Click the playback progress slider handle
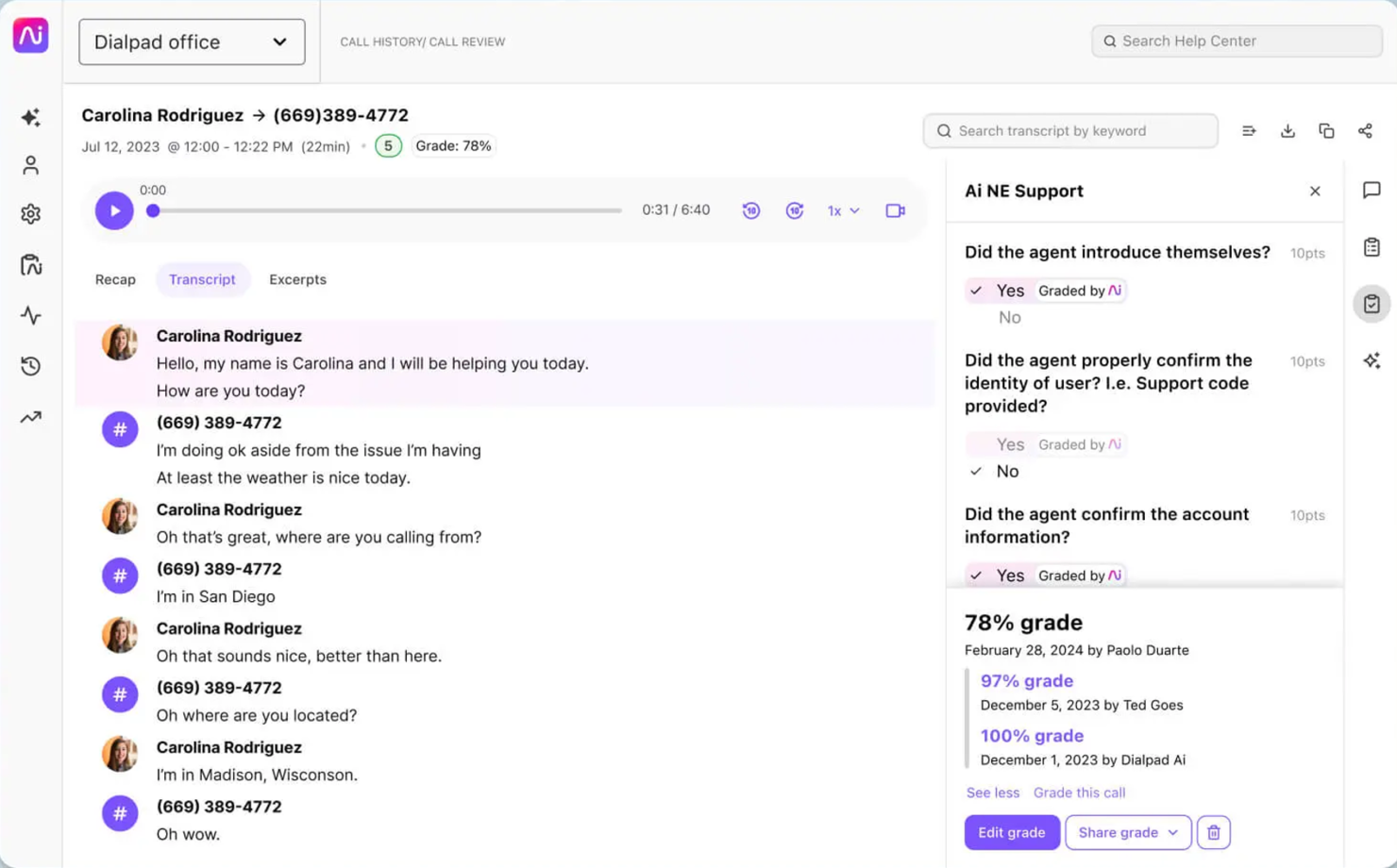This screenshot has width=1397, height=868. [x=153, y=210]
